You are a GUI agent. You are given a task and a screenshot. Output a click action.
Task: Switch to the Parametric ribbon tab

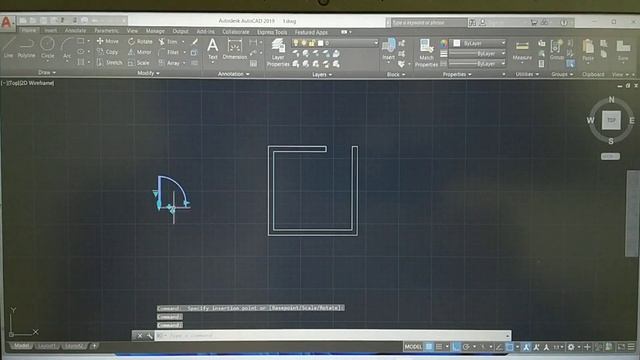(107, 31)
